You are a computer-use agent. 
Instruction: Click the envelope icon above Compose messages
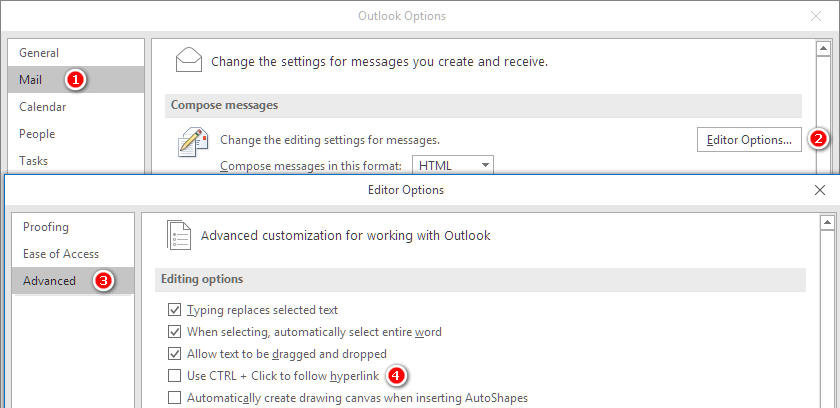[x=189, y=59]
